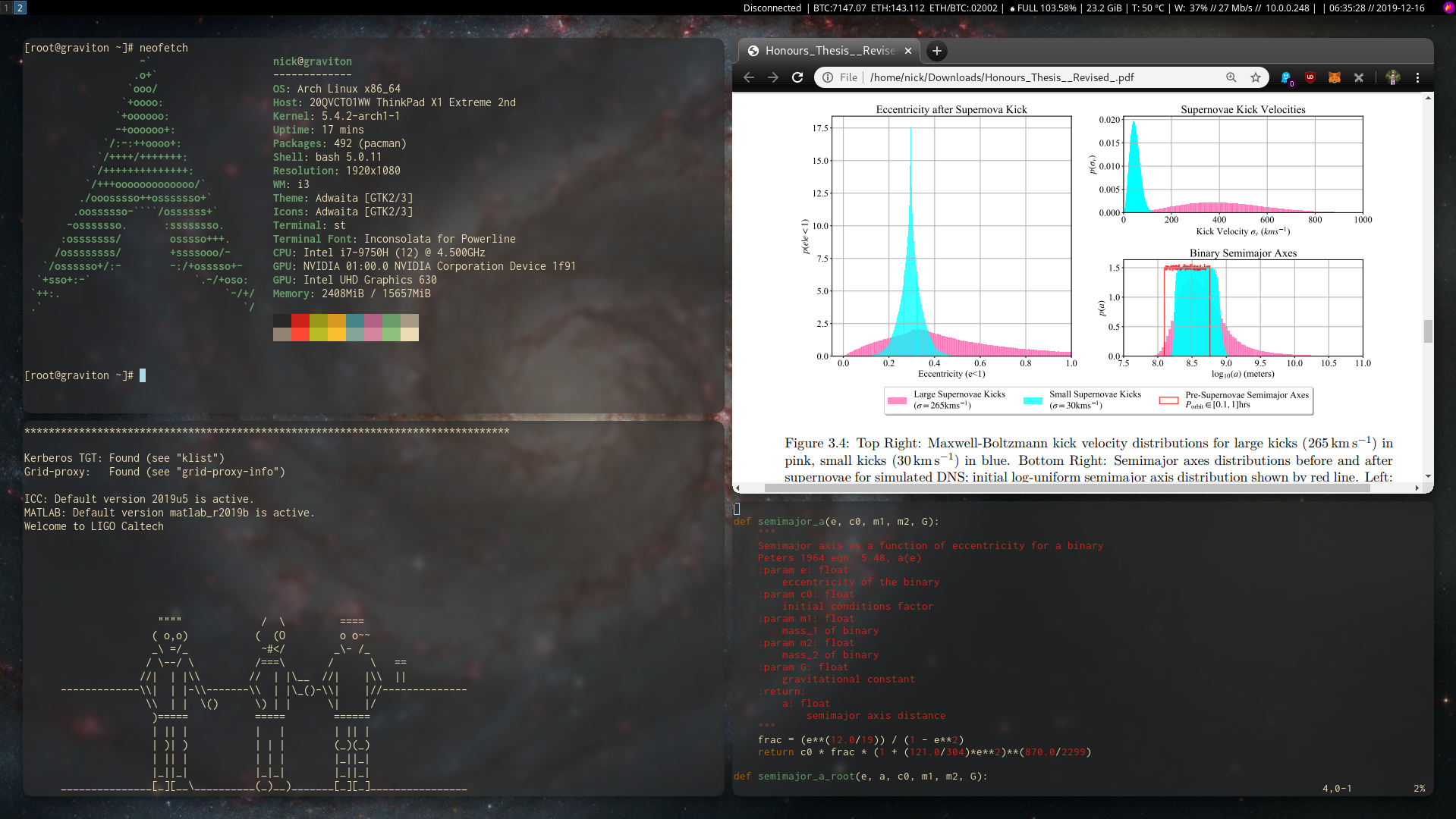The image size is (1456, 819).
Task: Click the PDF horizontal scrollbar
Action: (x=1067, y=488)
